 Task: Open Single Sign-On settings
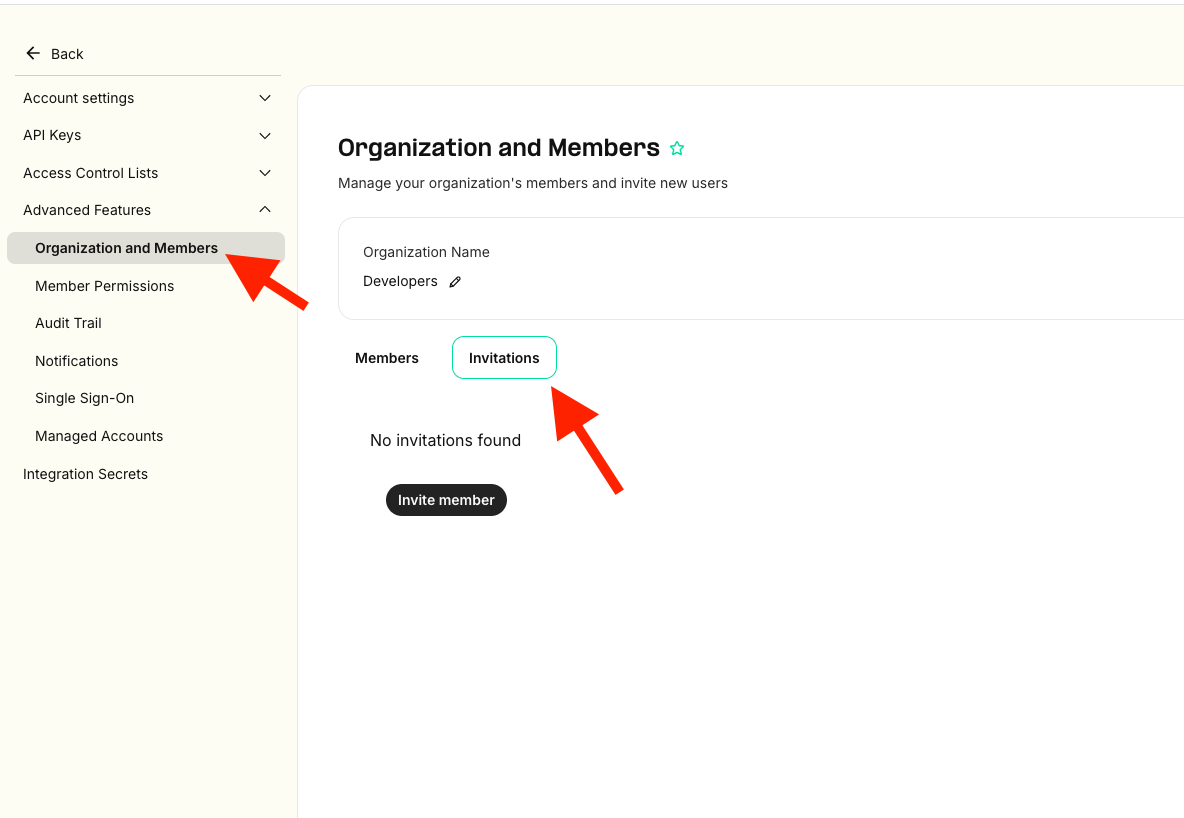(85, 398)
